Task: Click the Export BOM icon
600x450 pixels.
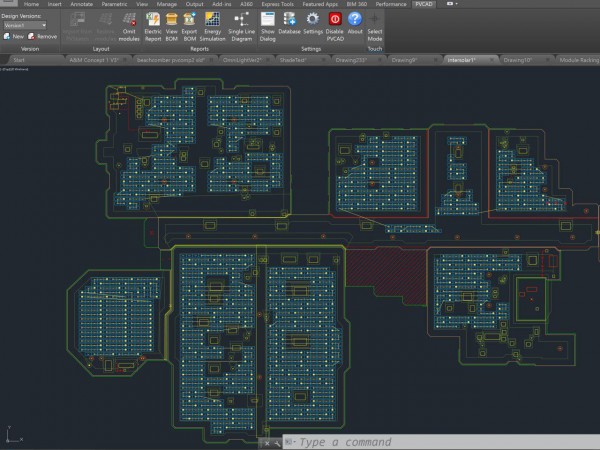Action: coord(188,20)
